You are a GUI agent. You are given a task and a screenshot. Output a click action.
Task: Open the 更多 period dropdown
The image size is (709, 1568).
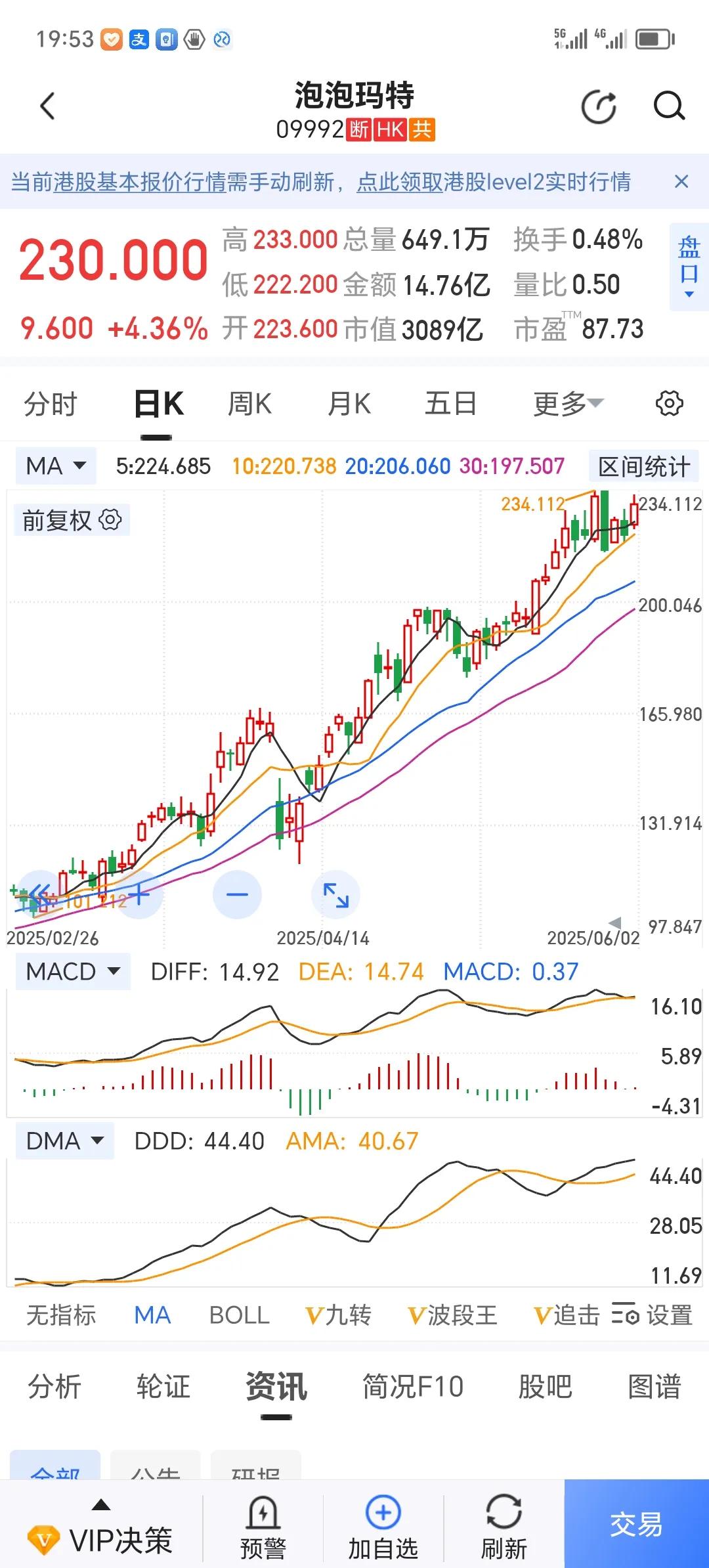click(568, 403)
